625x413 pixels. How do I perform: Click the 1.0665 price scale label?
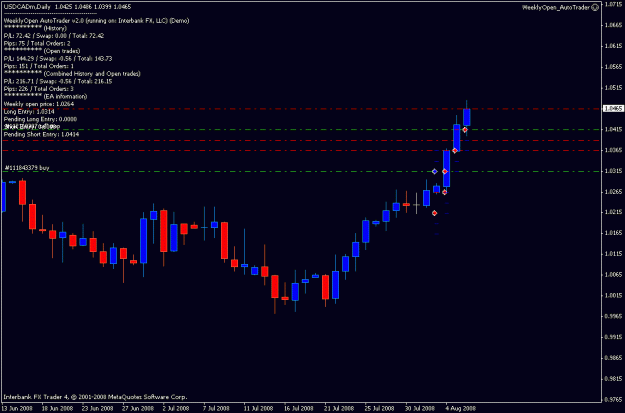pyautogui.click(x=614, y=25)
